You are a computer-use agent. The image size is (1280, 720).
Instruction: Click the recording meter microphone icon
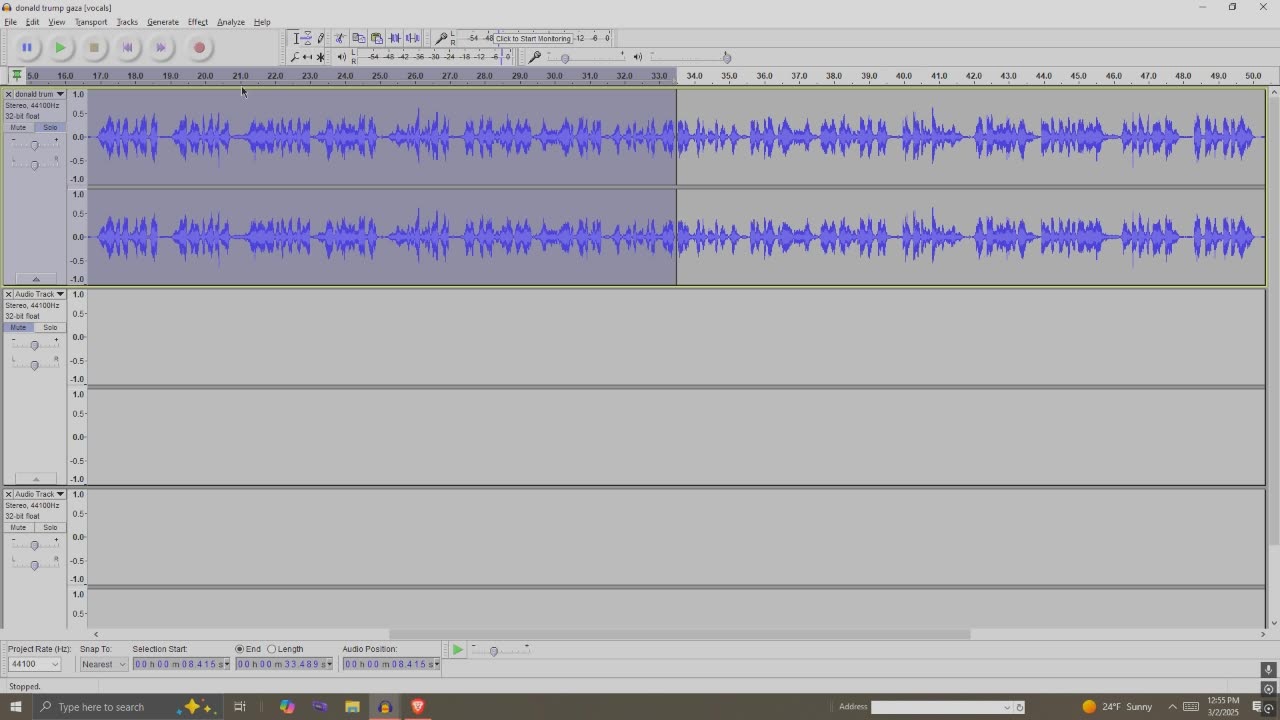441,38
